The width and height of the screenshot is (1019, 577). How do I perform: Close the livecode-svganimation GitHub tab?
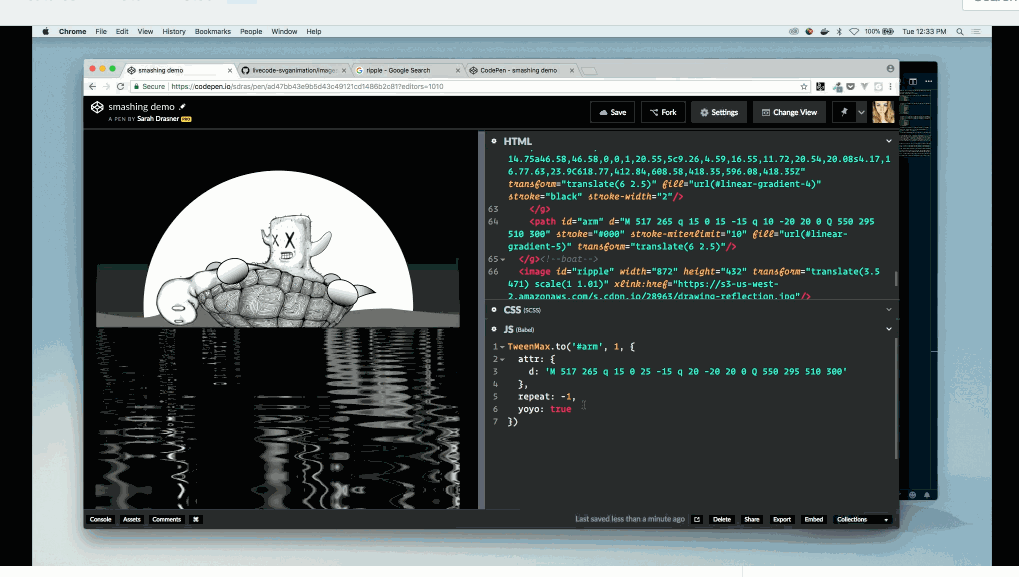tap(343, 70)
